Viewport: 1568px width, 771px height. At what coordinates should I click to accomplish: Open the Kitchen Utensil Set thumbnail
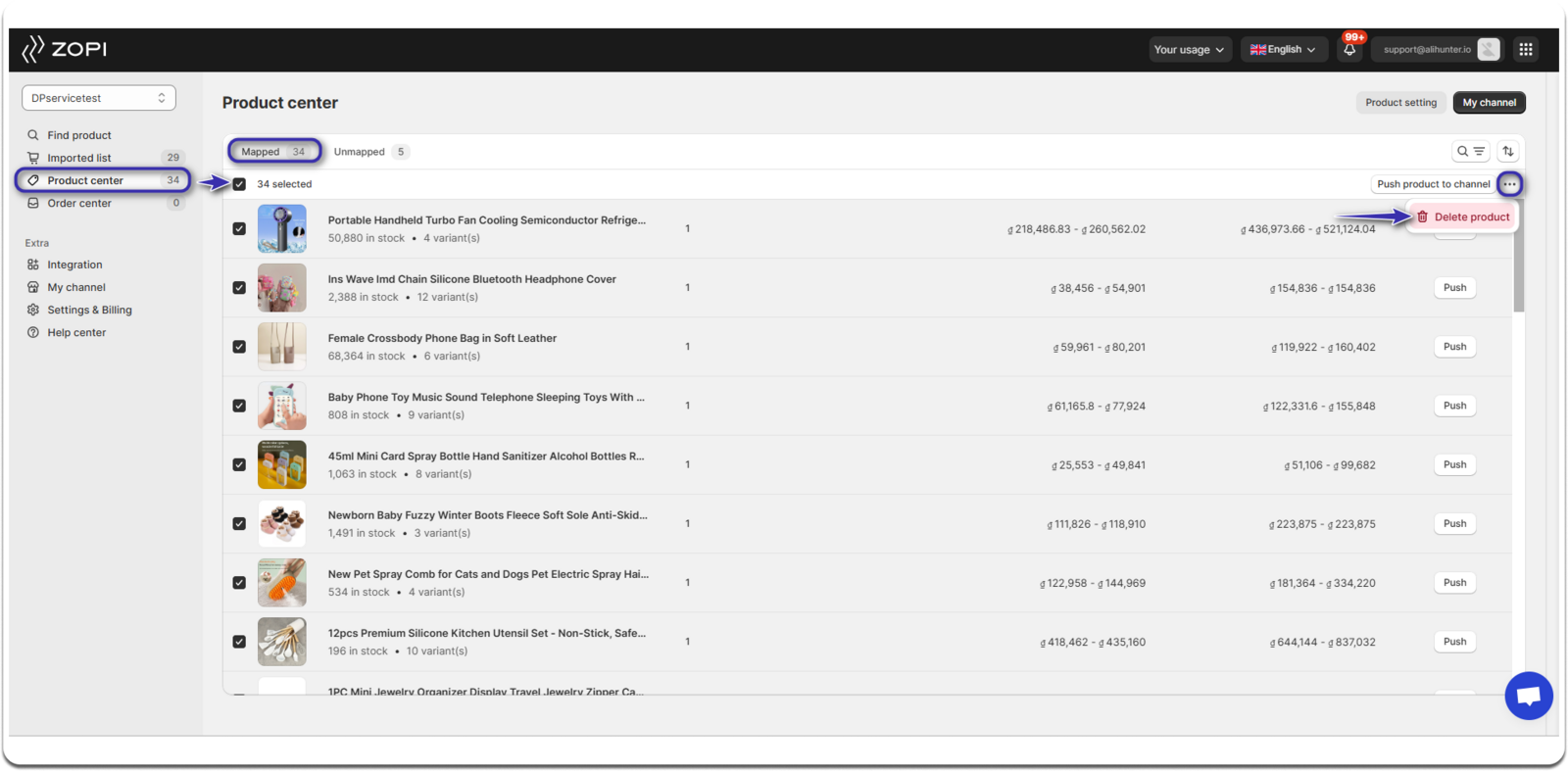(x=282, y=642)
